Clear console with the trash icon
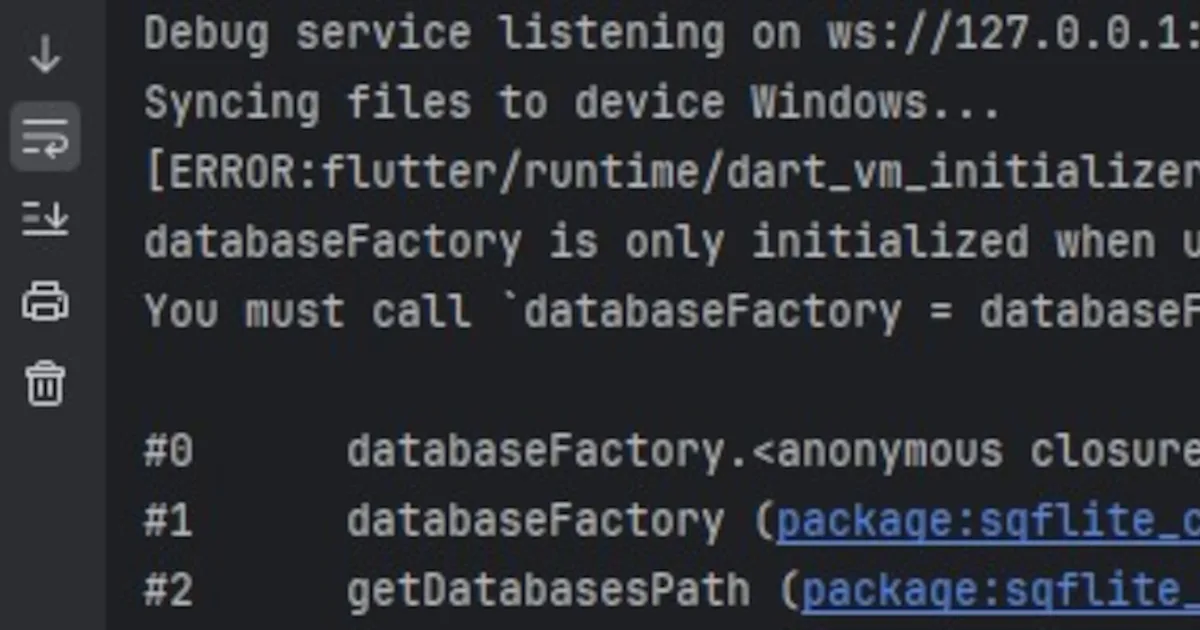The image size is (1200, 630). [45, 383]
